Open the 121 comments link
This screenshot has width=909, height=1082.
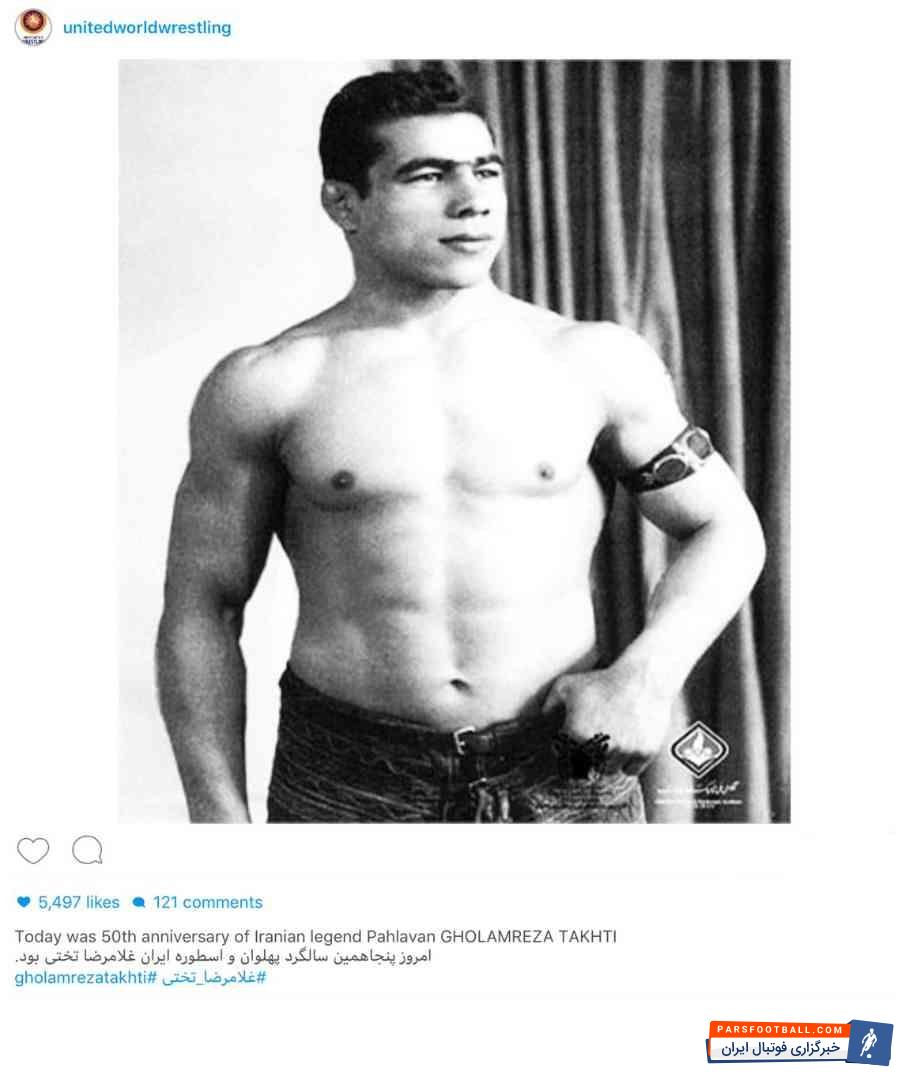[208, 902]
